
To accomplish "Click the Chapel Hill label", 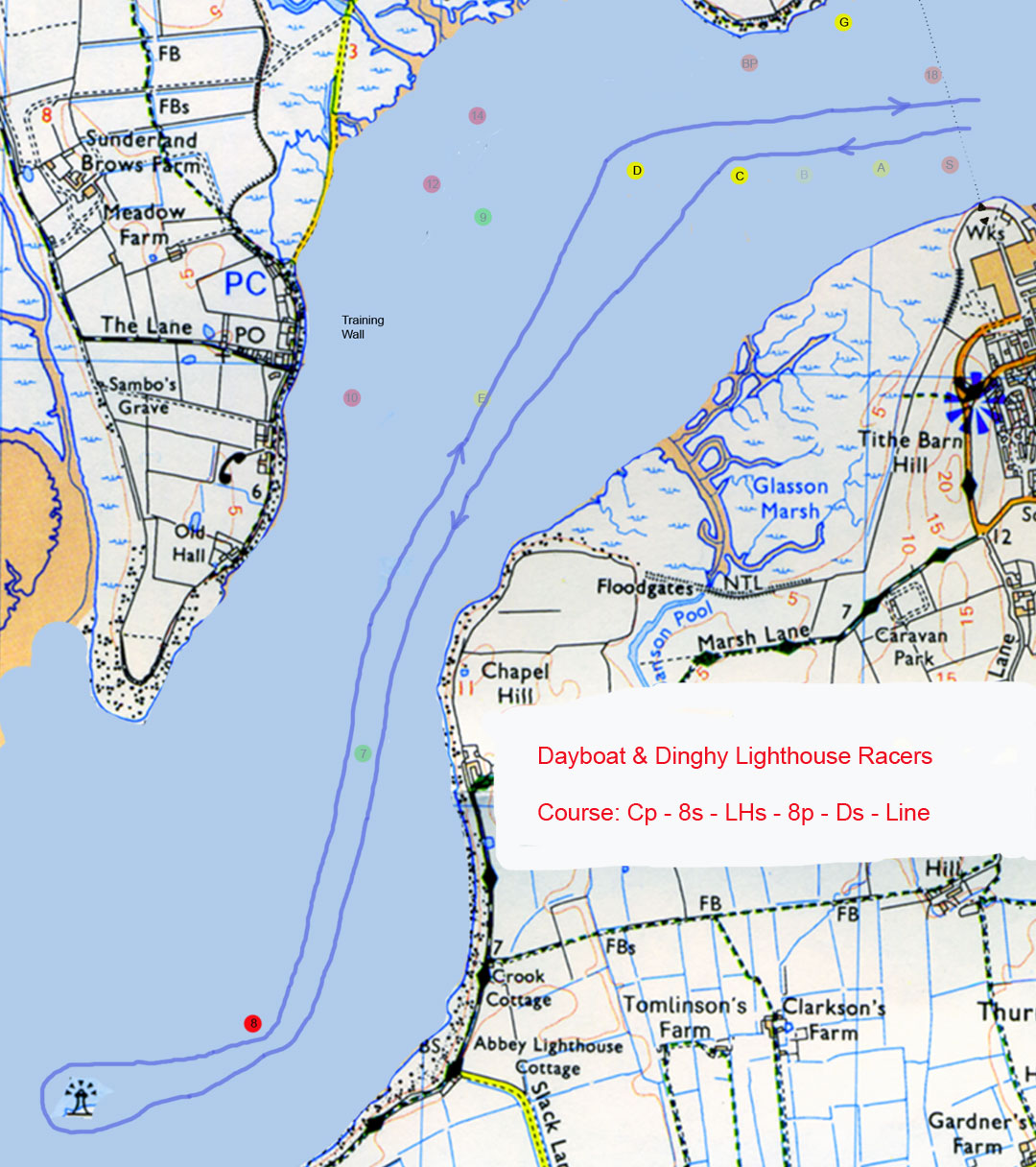I will point(515,682).
